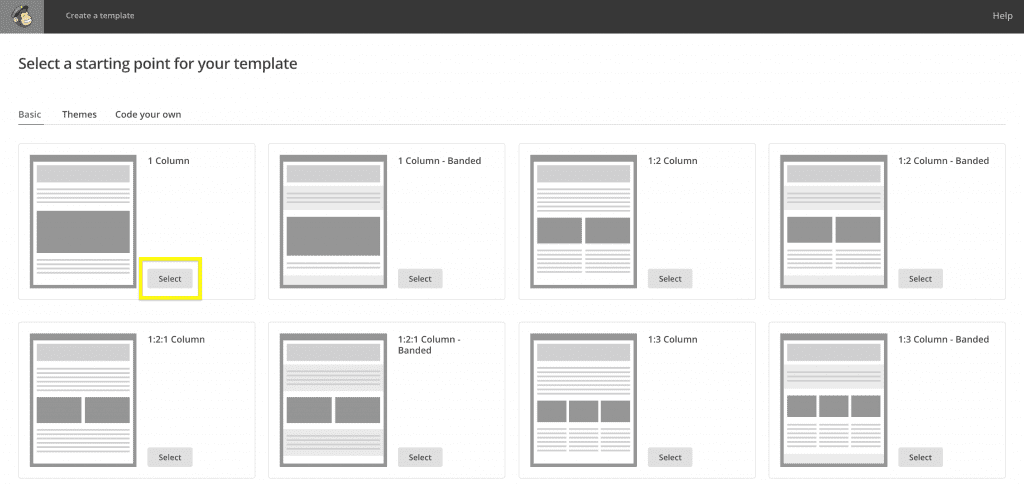Click the "1:2:1 Column - Banded" title text
Viewport: 1024px width, 484px height.
pos(429,345)
